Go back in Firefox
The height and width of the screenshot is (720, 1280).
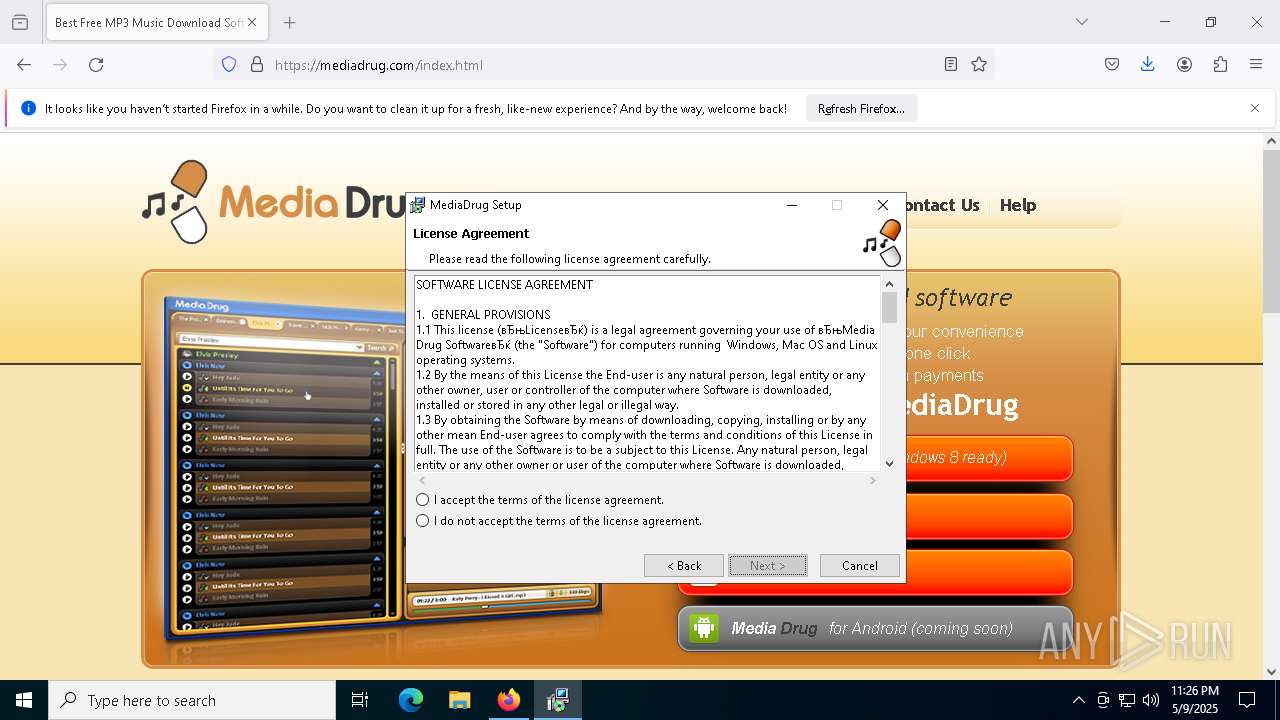coord(24,65)
